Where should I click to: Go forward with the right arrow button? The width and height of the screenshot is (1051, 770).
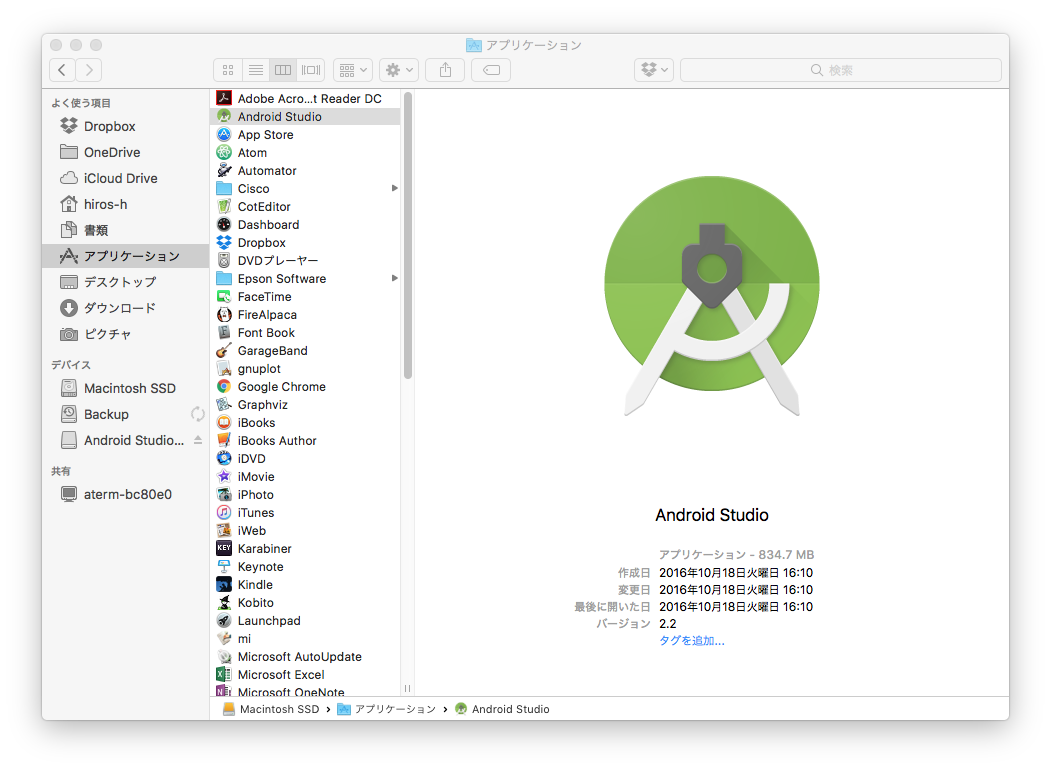pyautogui.click(x=89, y=70)
